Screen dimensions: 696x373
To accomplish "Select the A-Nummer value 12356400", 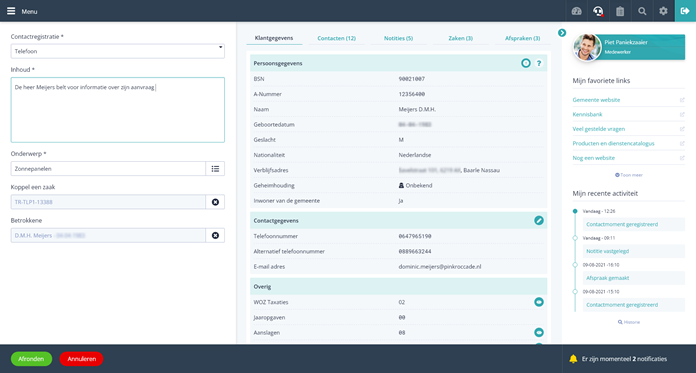I will [411, 94].
